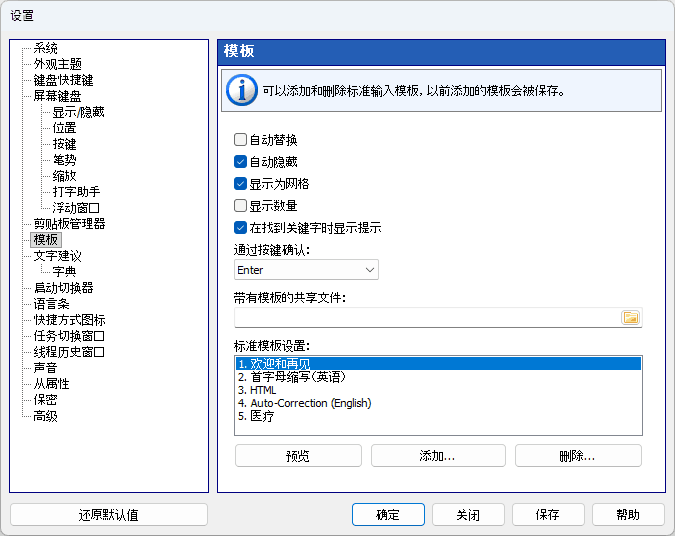Check the 显示数量 checkbox
Image resolution: width=675 pixels, height=536 pixels.
click(x=240, y=206)
